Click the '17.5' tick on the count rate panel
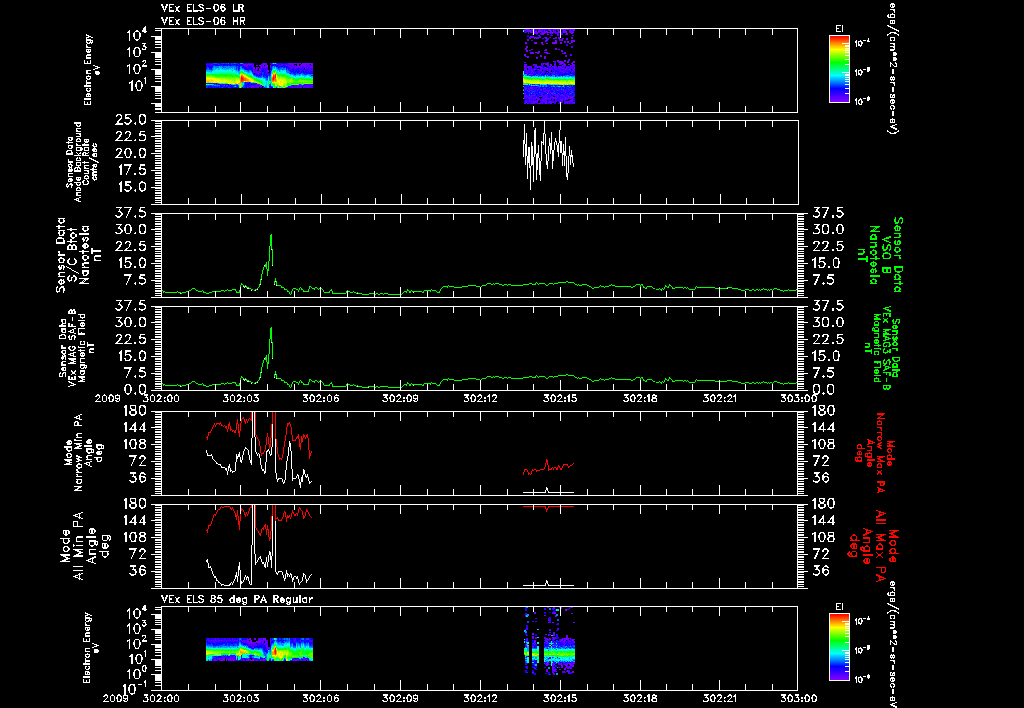1024x708 pixels. click(133, 170)
